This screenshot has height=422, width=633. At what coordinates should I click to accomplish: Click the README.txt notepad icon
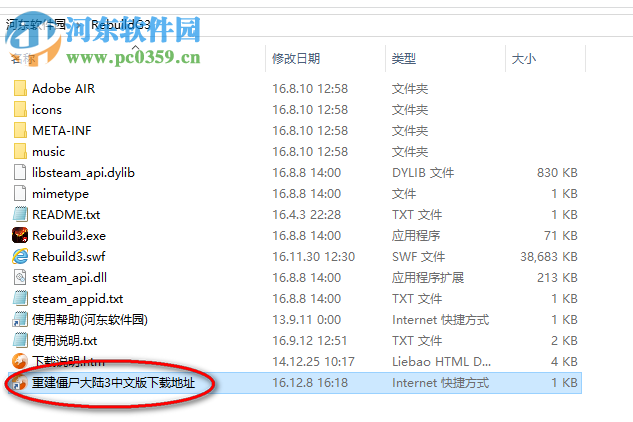coord(20,214)
